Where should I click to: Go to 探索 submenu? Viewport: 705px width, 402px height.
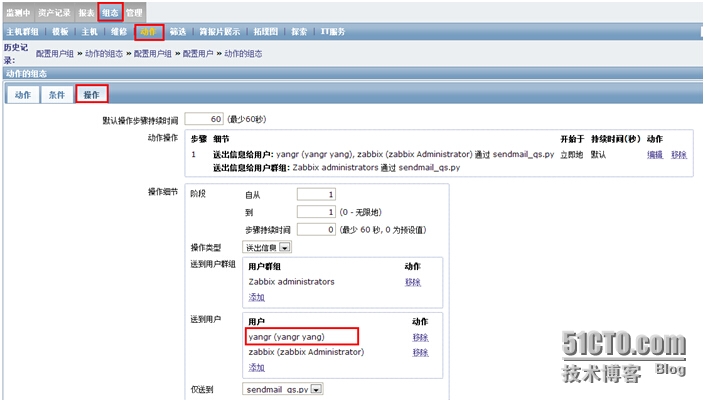(299, 31)
